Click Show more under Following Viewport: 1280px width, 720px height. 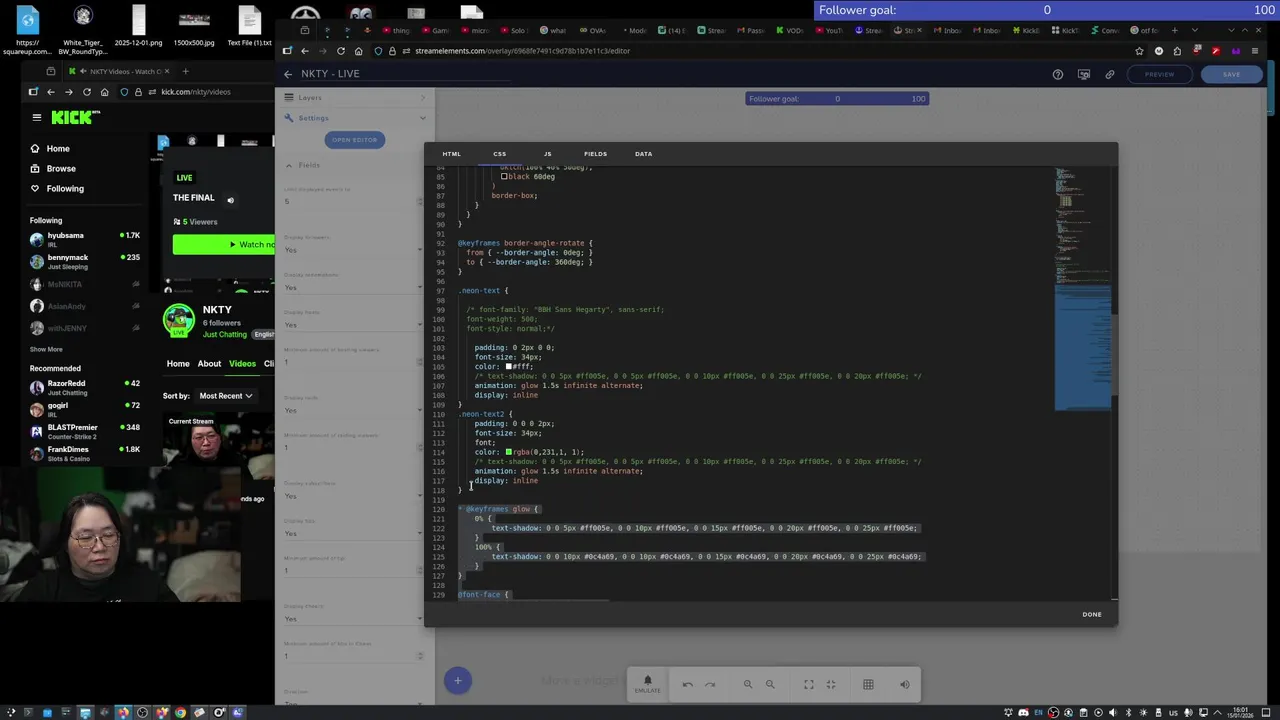click(x=46, y=349)
